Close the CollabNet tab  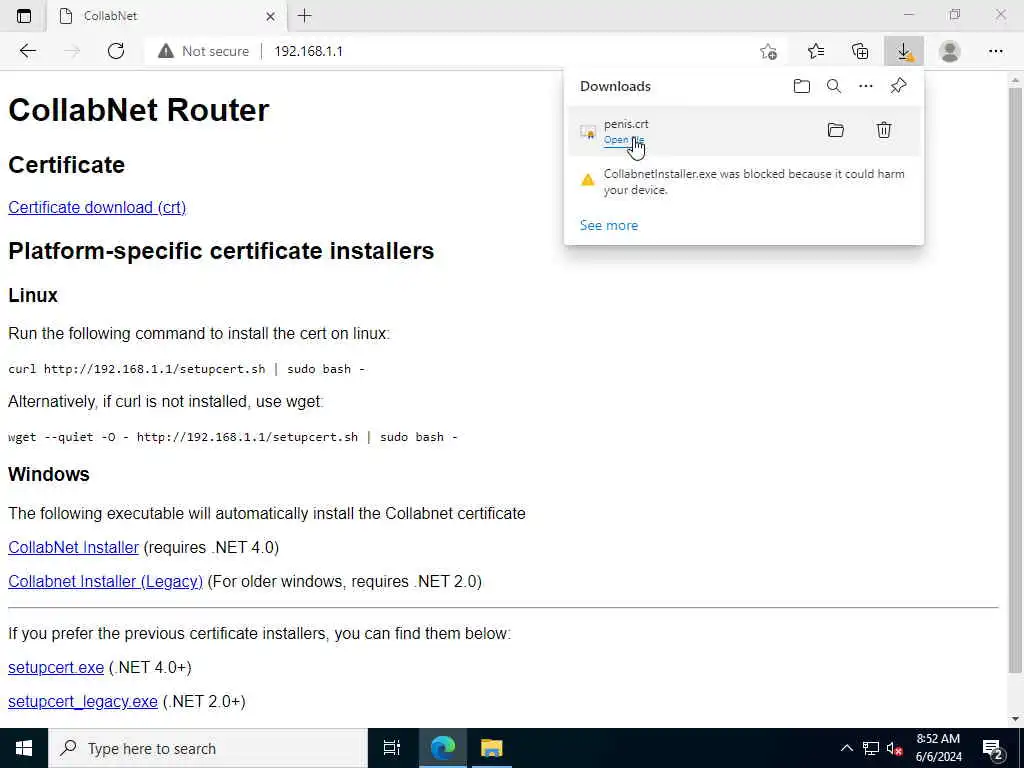(x=270, y=16)
